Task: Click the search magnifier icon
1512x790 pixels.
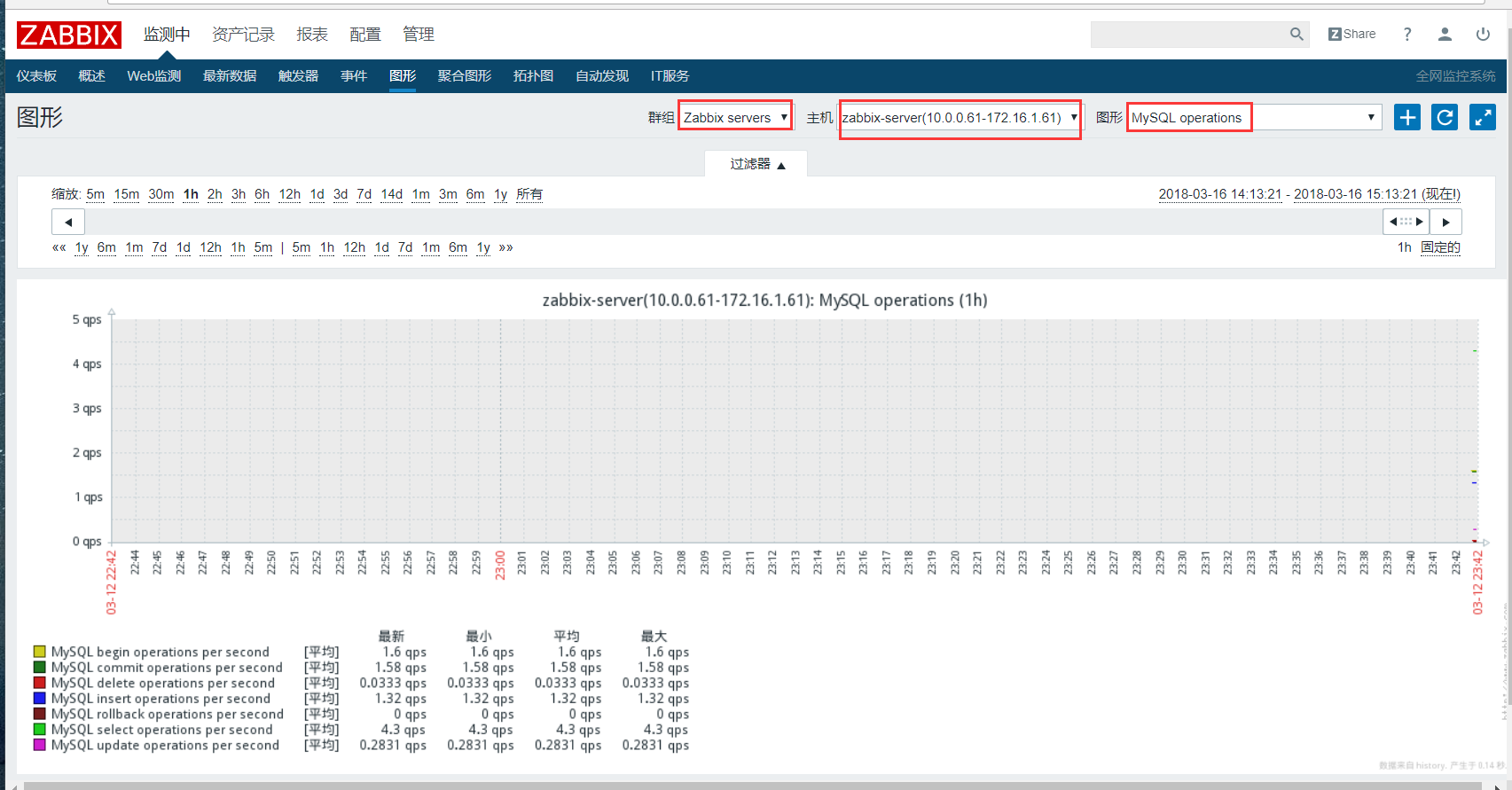Action: (x=1297, y=35)
